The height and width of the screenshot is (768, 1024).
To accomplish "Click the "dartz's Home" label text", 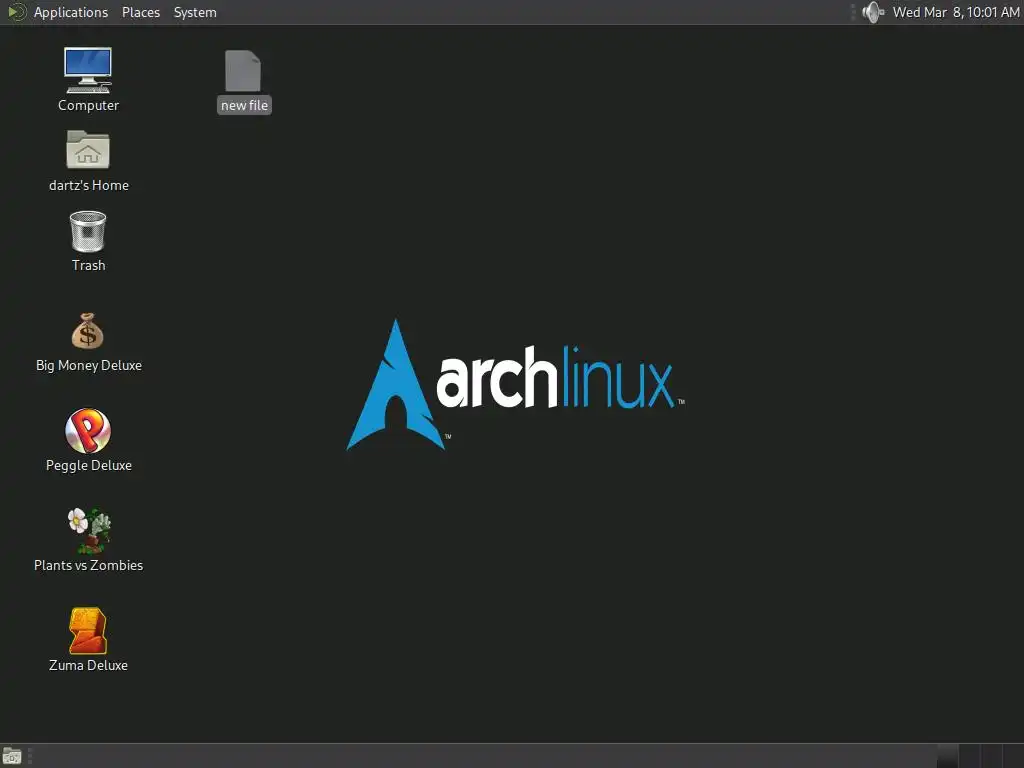I will 89,185.
